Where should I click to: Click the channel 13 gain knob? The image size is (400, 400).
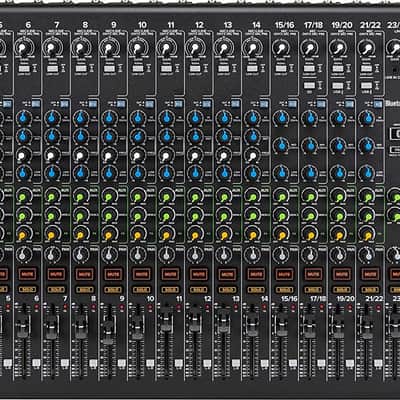click(x=223, y=49)
